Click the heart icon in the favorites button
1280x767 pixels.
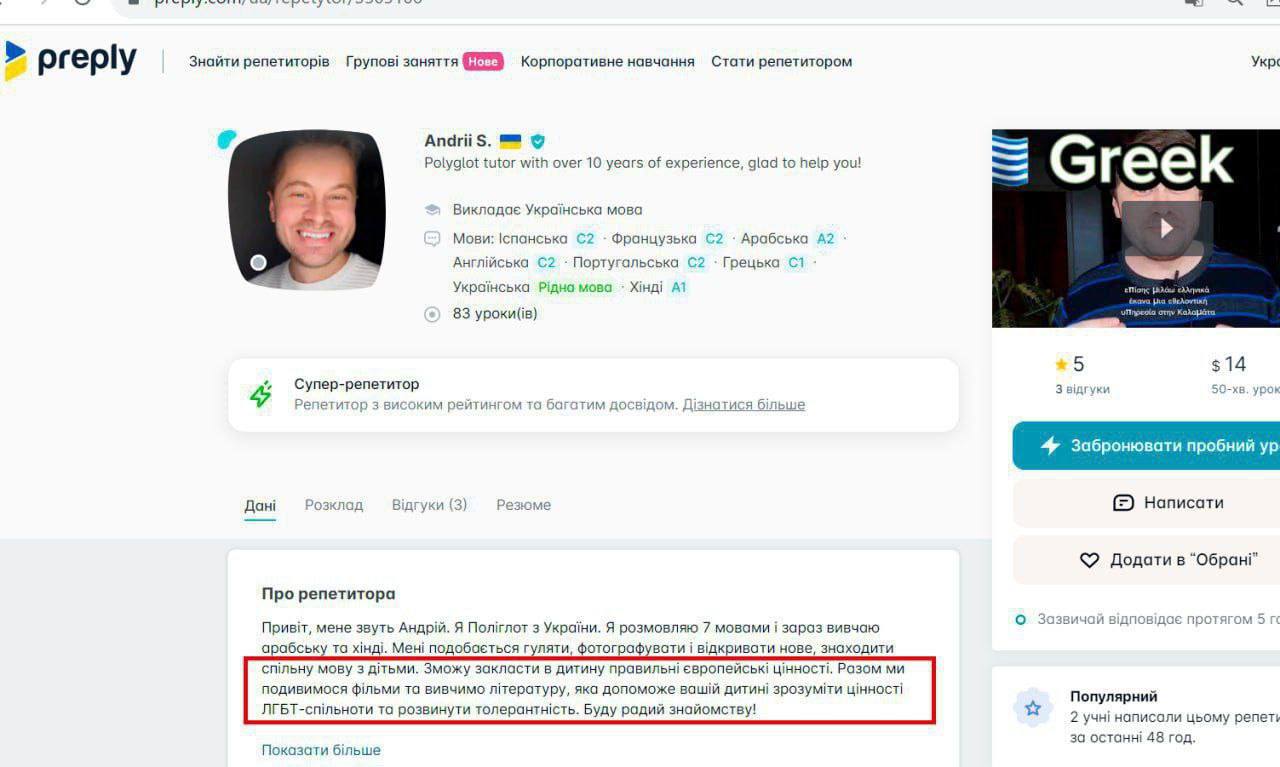point(1090,560)
